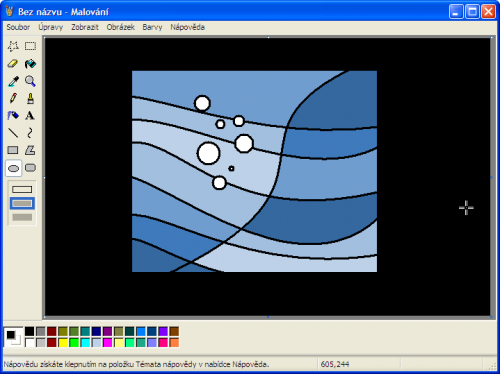Select the rectangular Select tool
Screen dimensions: 500x374
[30, 46]
